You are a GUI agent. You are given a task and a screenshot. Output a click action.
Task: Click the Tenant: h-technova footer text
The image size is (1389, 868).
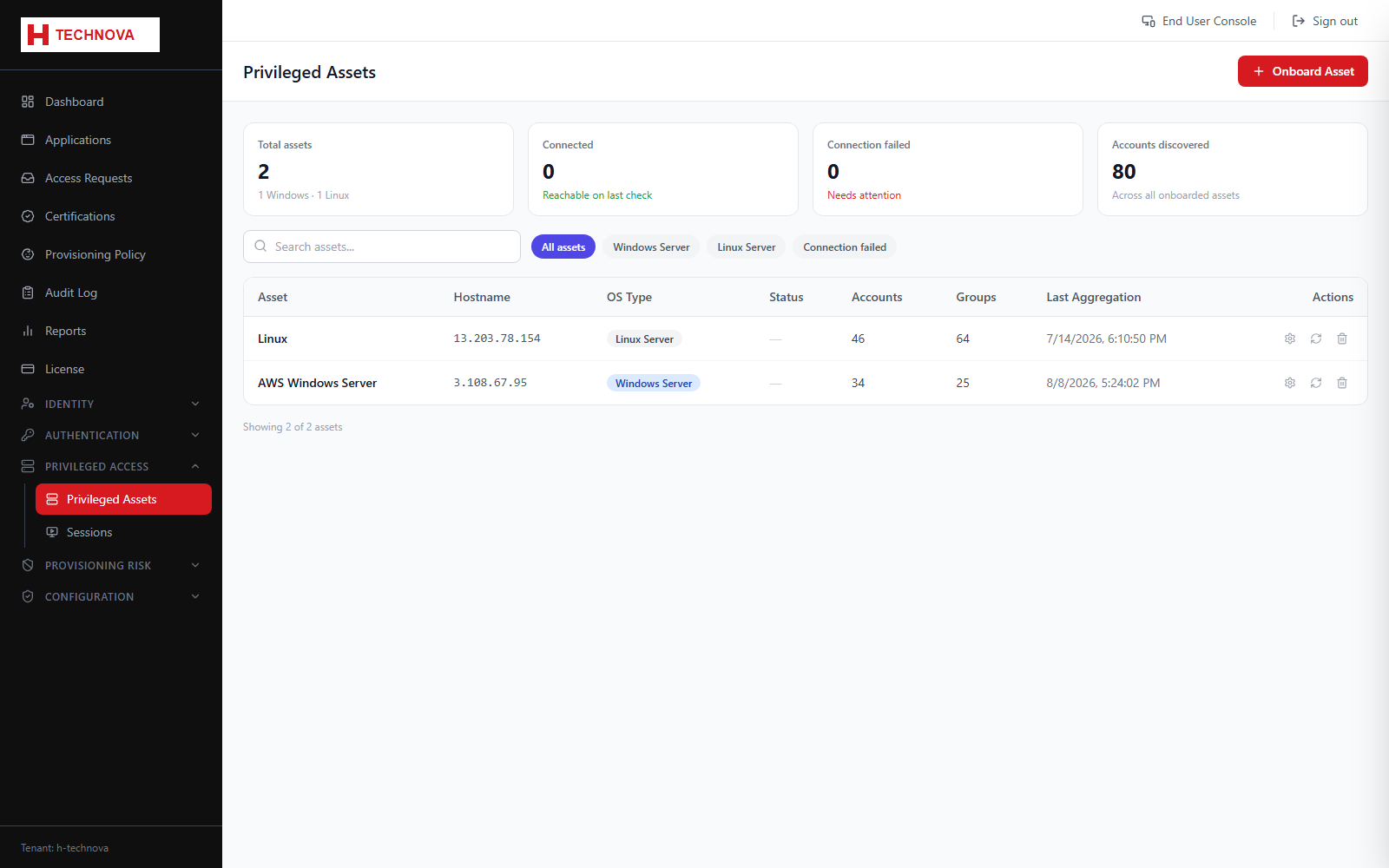coord(64,848)
